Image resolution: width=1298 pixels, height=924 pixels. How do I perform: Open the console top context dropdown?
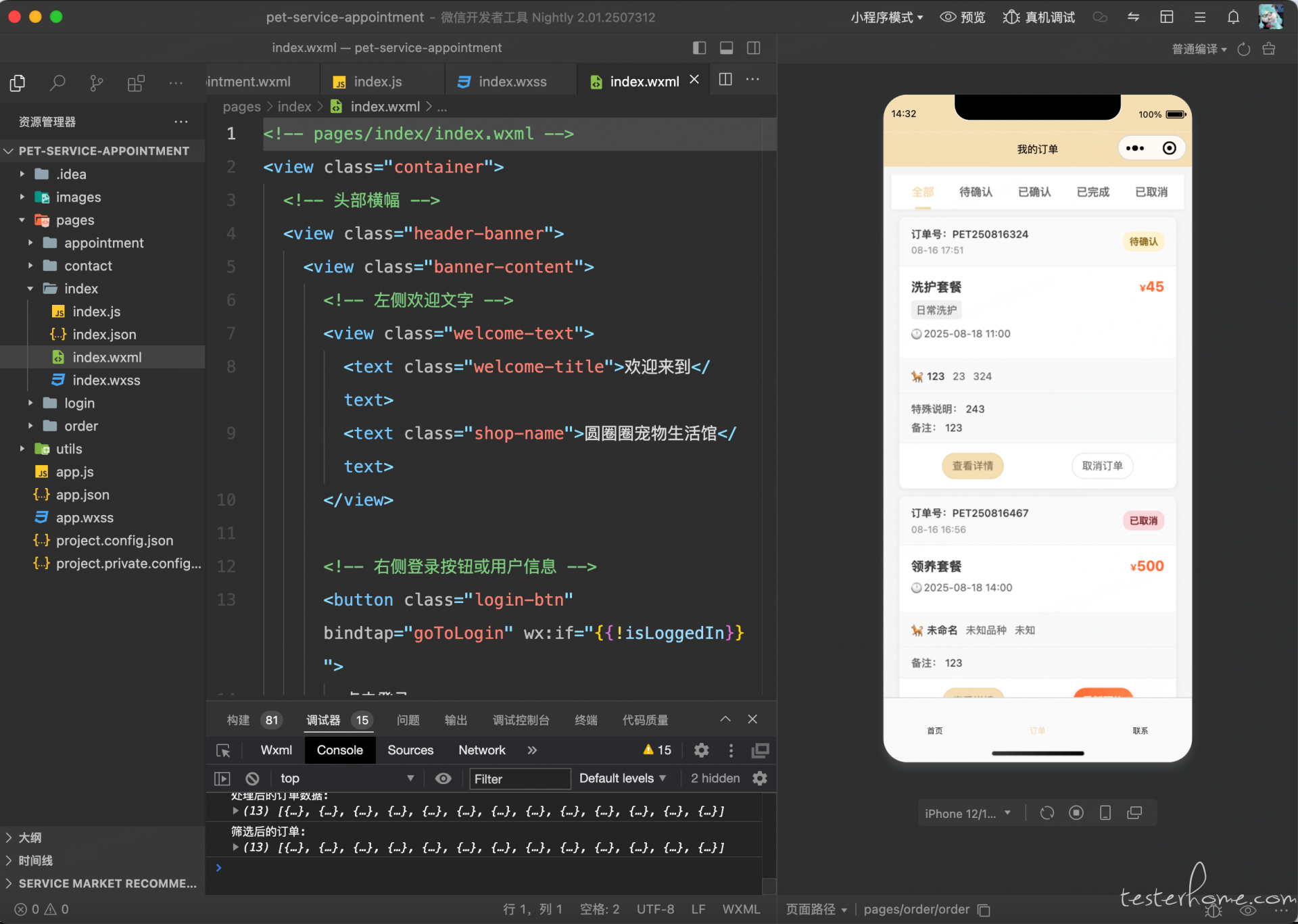[x=347, y=779]
